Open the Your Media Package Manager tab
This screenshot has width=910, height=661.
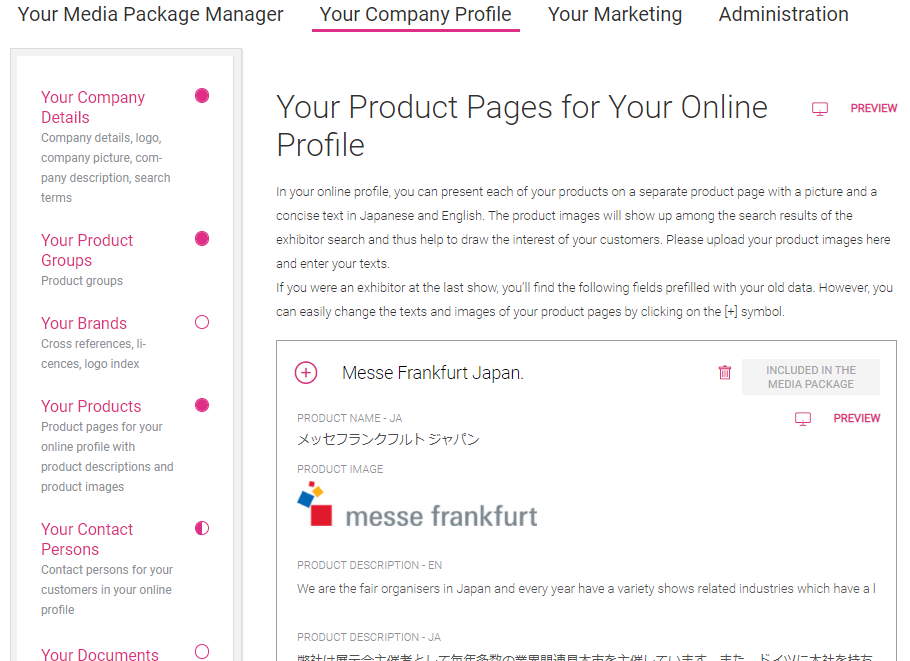[150, 14]
